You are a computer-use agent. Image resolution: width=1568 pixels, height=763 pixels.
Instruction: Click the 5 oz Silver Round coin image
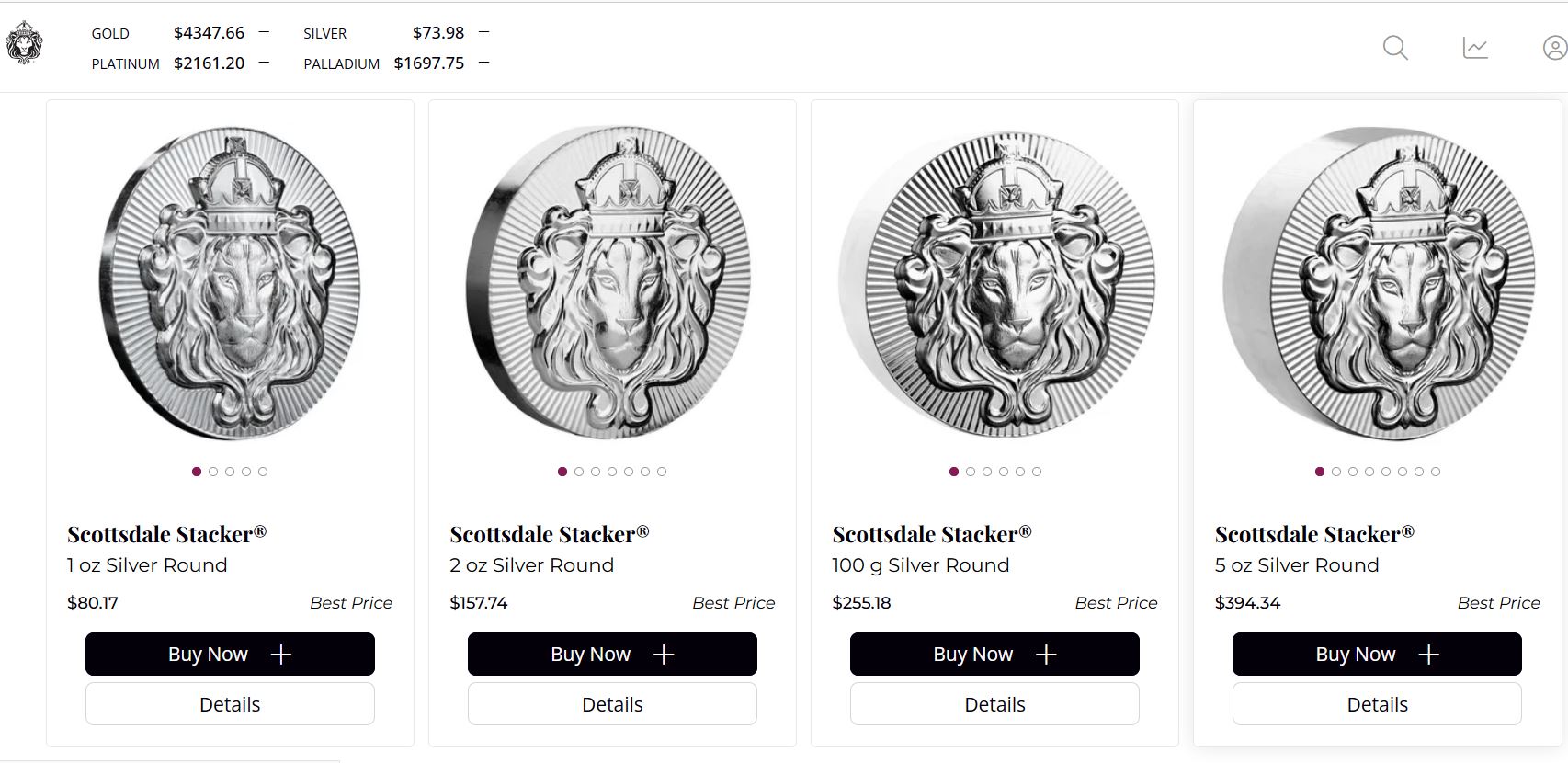tap(1378, 283)
